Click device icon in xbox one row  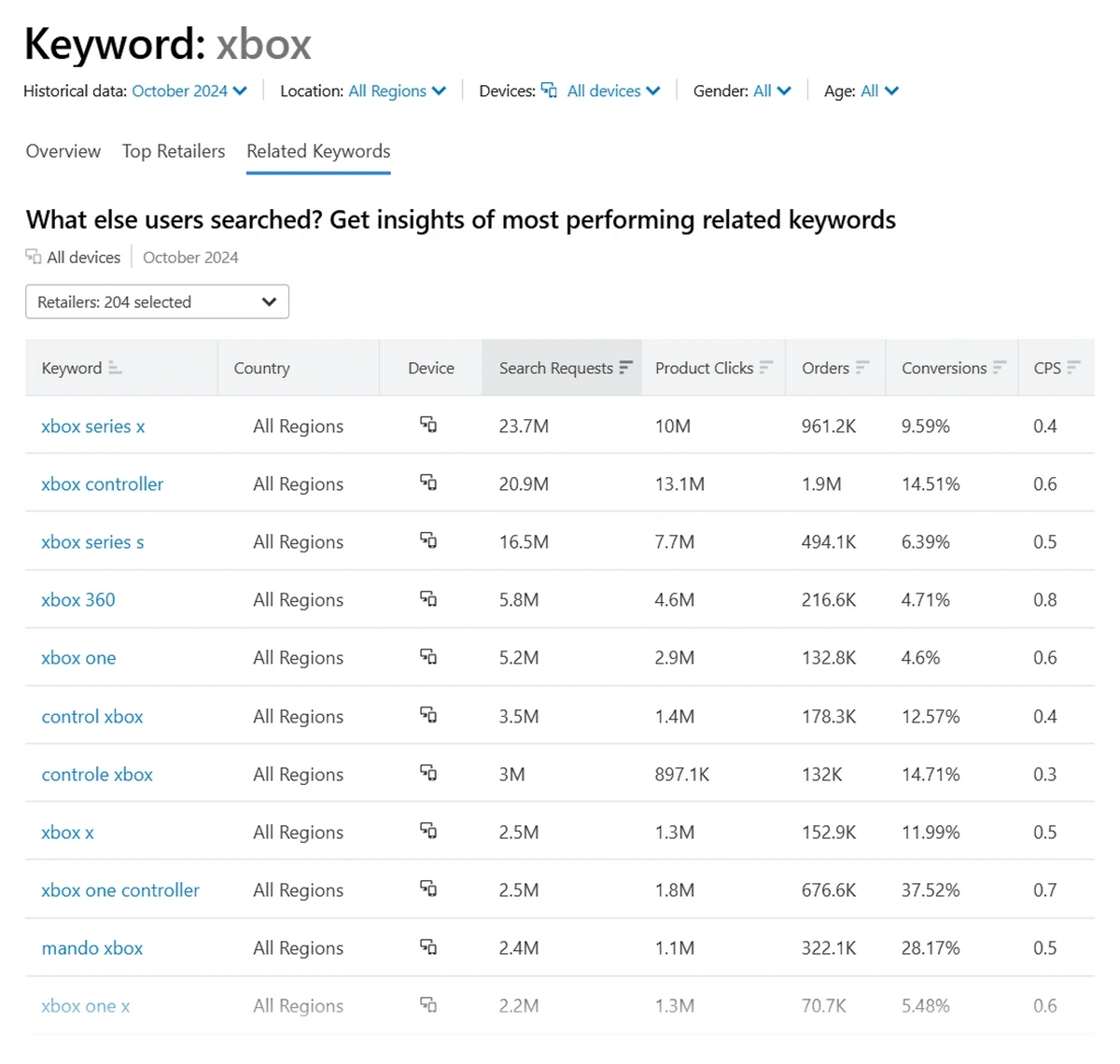coord(428,656)
